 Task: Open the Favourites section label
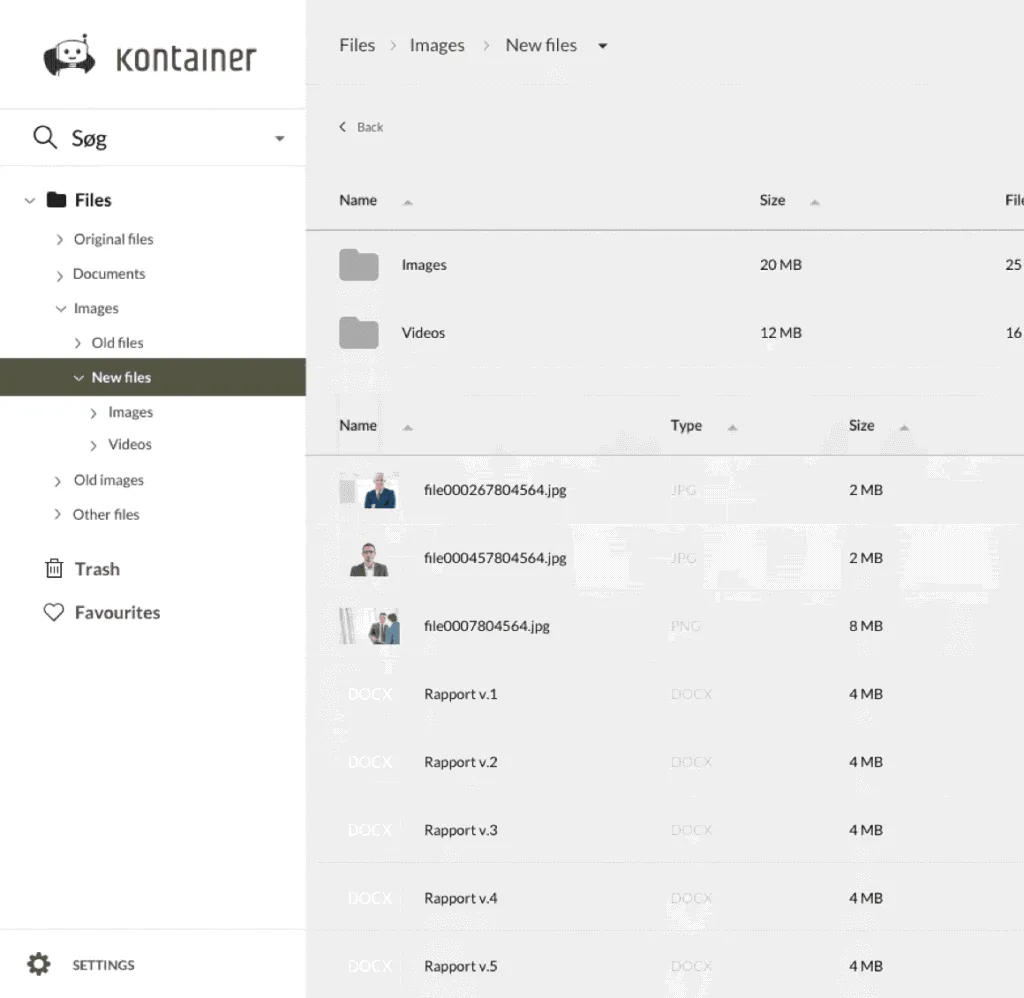click(x=118, y=613)
